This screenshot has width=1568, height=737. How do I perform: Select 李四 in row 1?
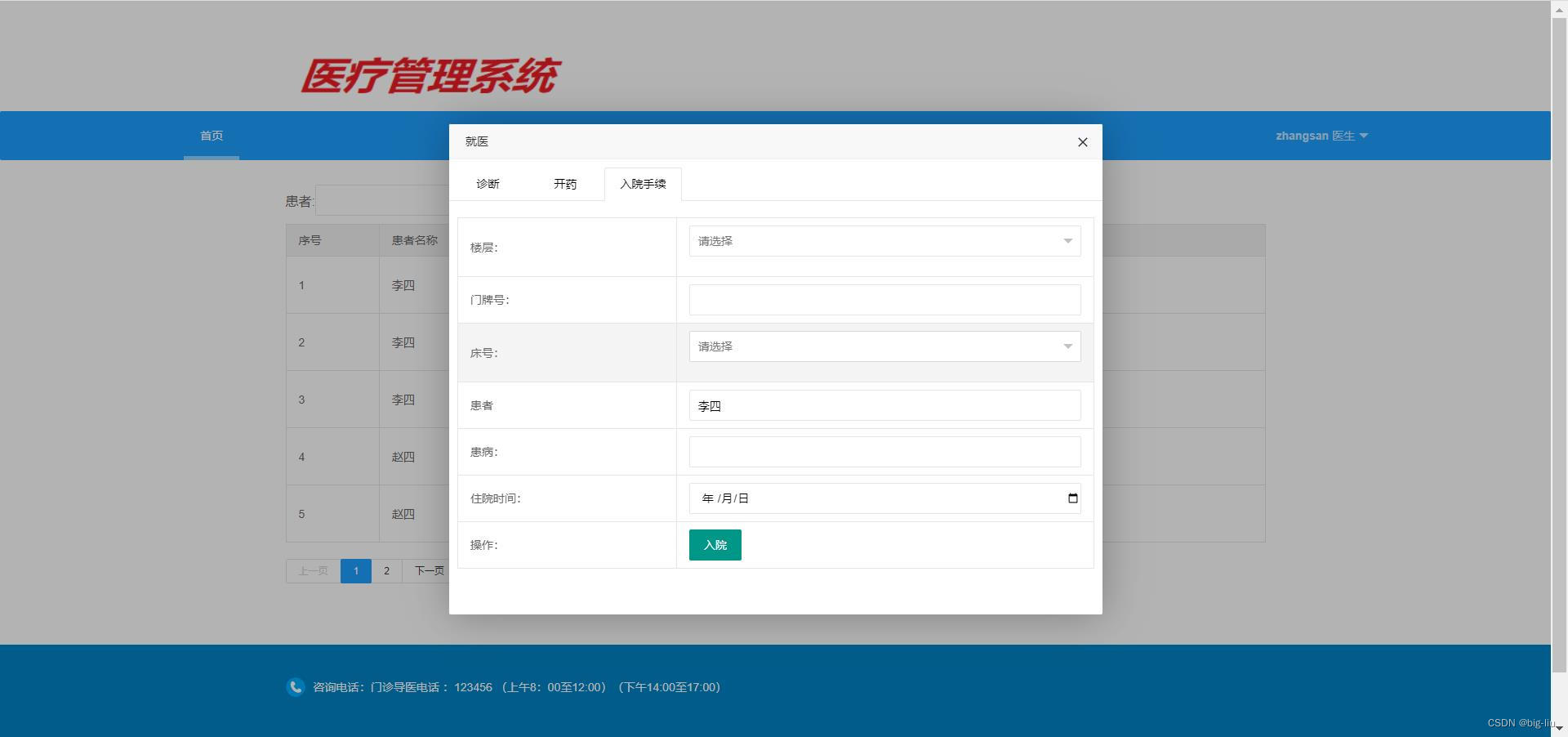pos(403,285)
